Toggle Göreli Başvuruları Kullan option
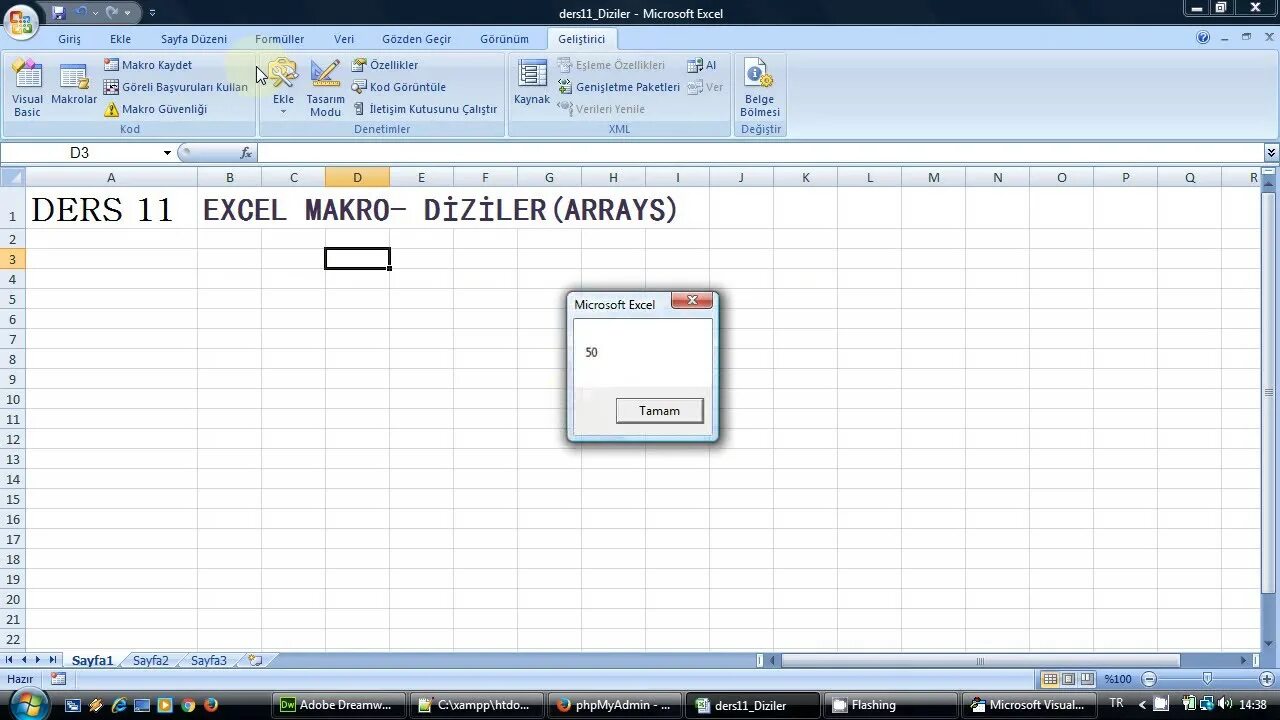This screenshot has width=1280, height=720. click(176, 87)
